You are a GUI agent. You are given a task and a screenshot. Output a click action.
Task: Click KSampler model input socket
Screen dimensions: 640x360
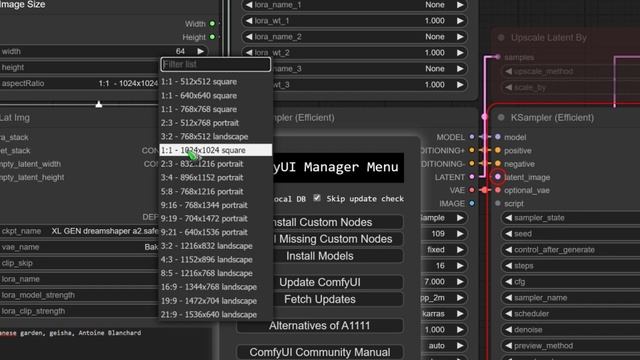pos(498,137)
